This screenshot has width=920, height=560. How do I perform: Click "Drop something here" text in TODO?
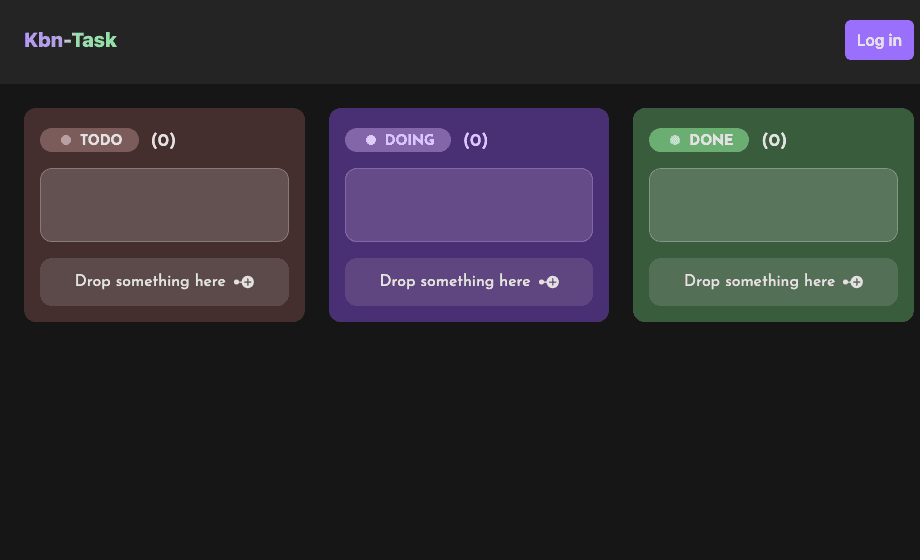pos(150,282)
